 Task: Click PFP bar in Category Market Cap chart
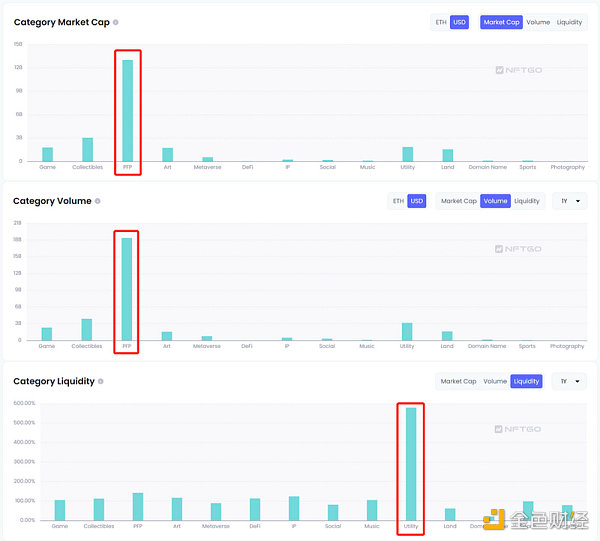[x=128, y=111]
